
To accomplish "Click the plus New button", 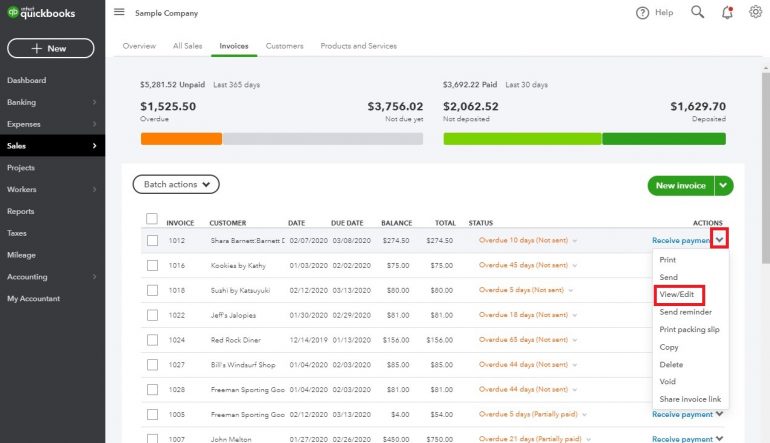I will click(x=51, y=48).
